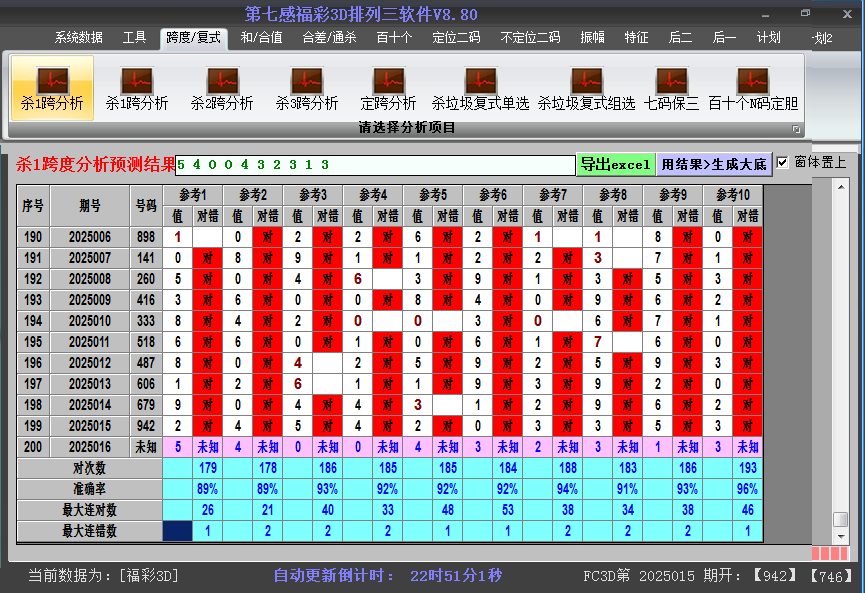Click the 导出excel button

(616, 164)
